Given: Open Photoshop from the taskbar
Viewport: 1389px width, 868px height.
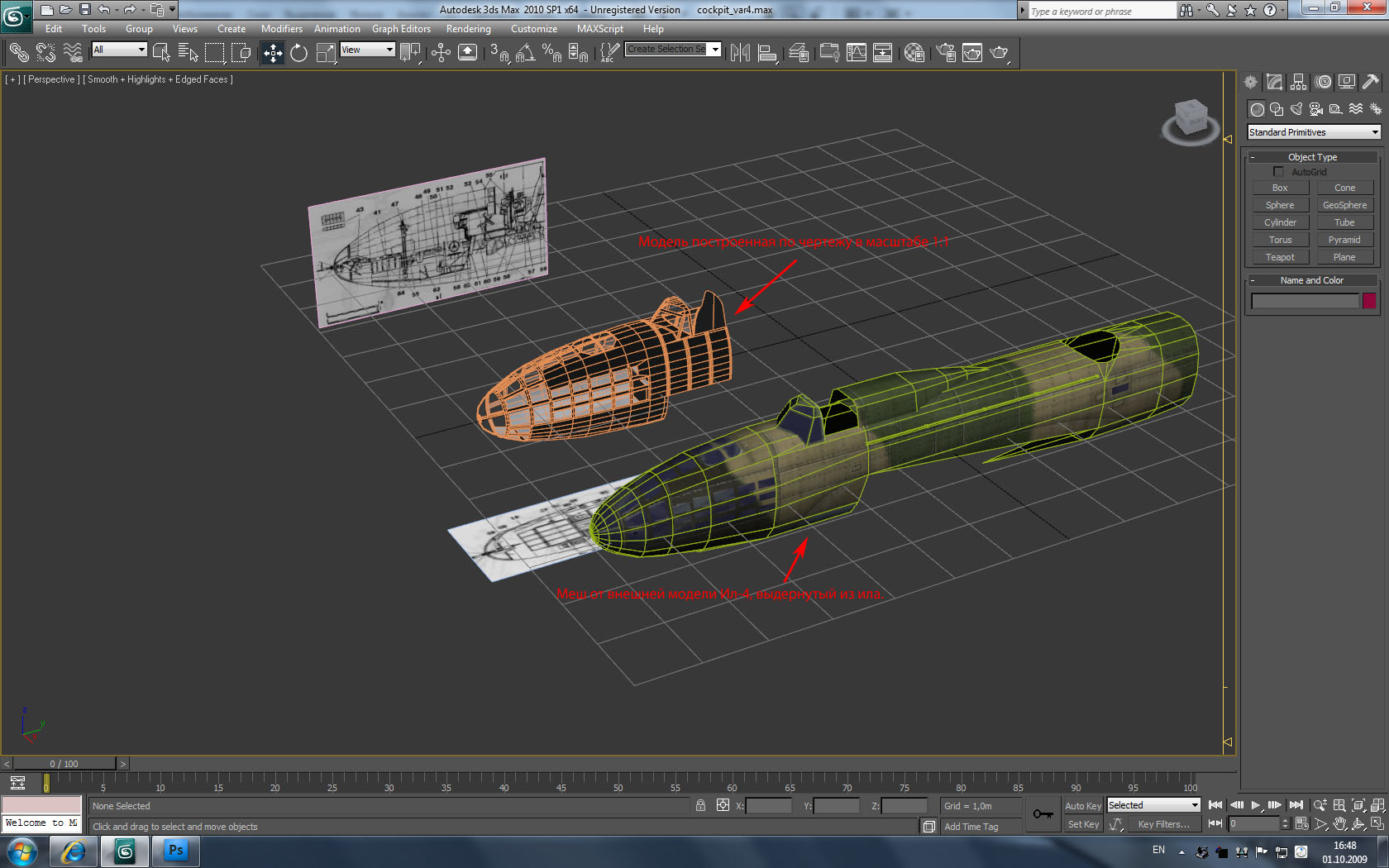Looking at the screenshot, I should [175, 851].
